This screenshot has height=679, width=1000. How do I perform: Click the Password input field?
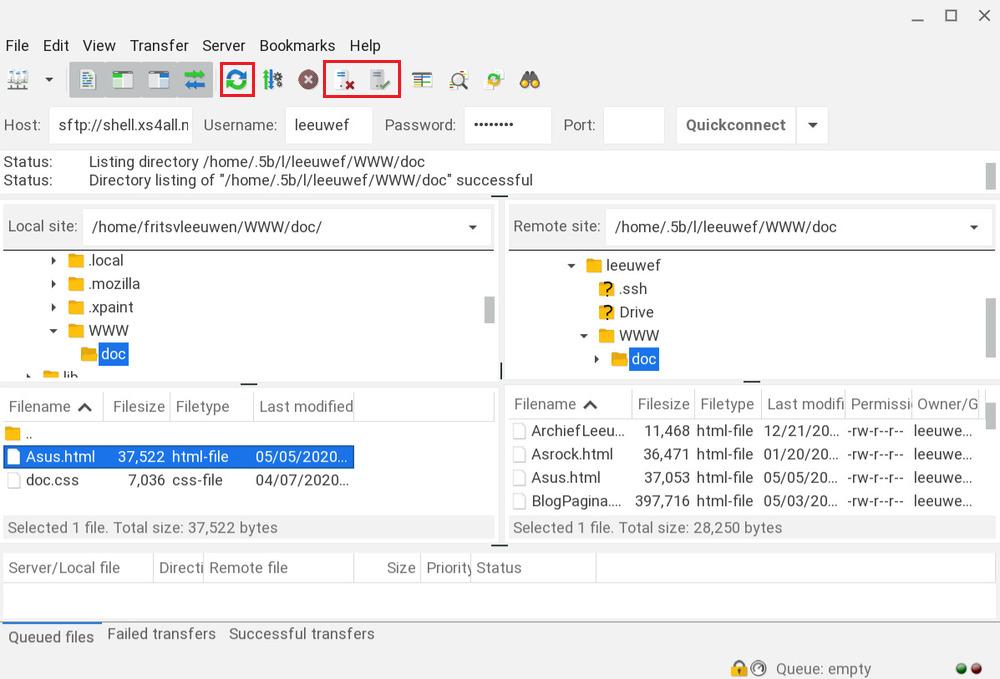point(508,125)
